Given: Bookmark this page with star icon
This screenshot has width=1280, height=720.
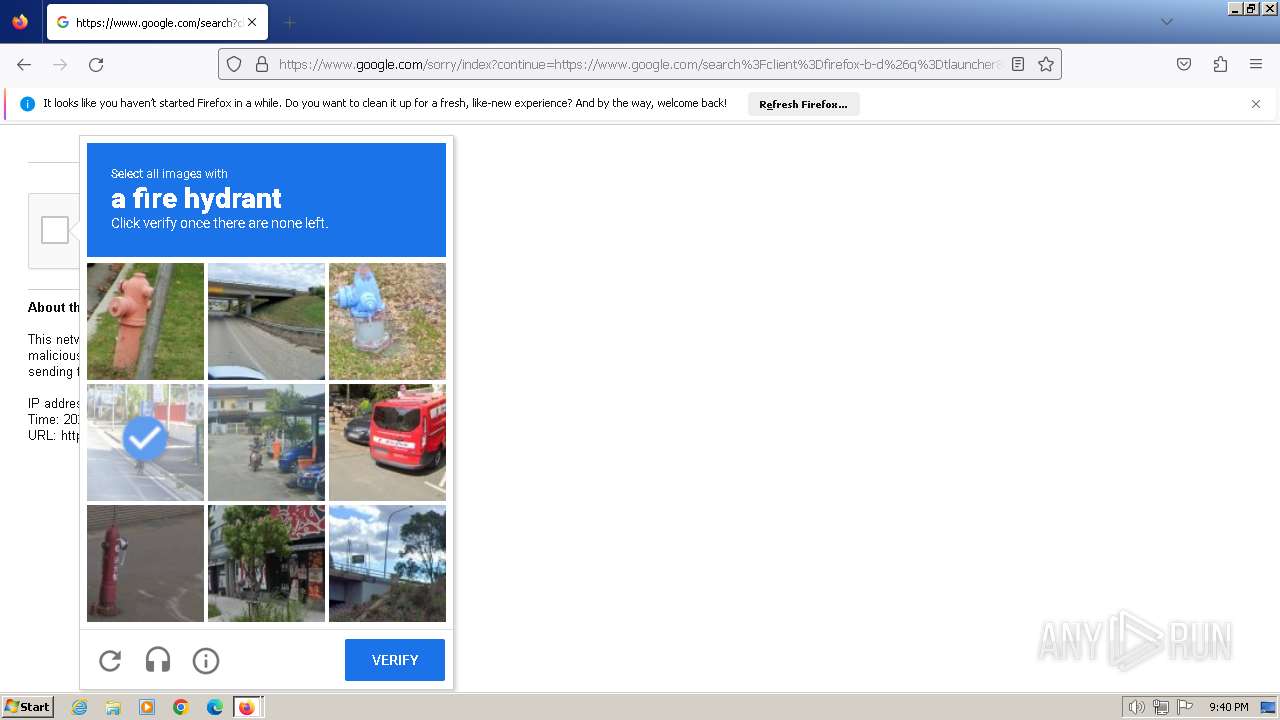Looking at the screenshot, I should (x=1046, y=64).
